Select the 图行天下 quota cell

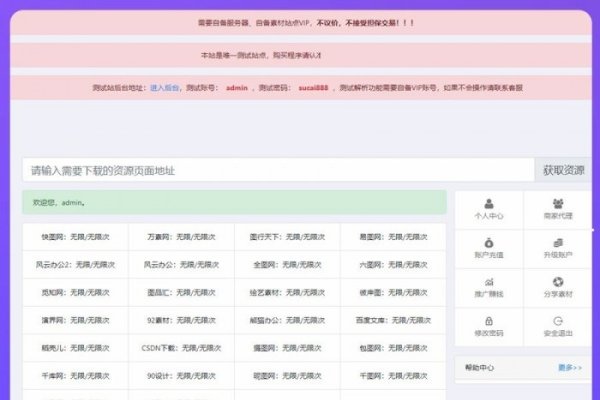click(287, 237)
